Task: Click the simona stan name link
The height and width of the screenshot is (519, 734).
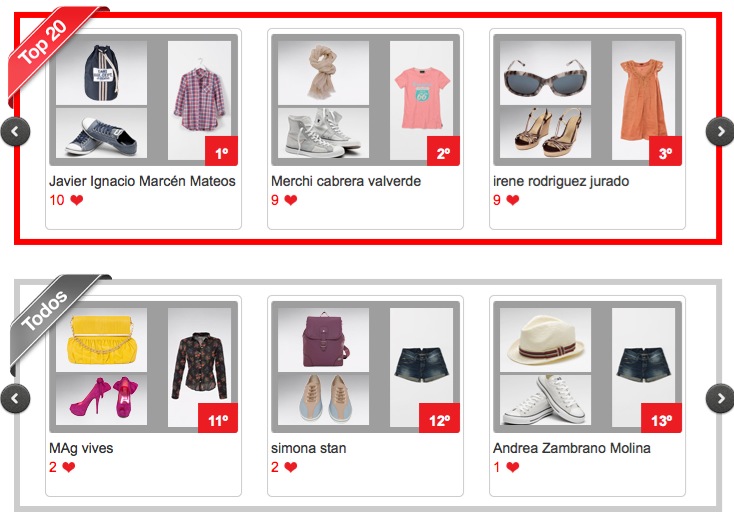Action: 308,448
